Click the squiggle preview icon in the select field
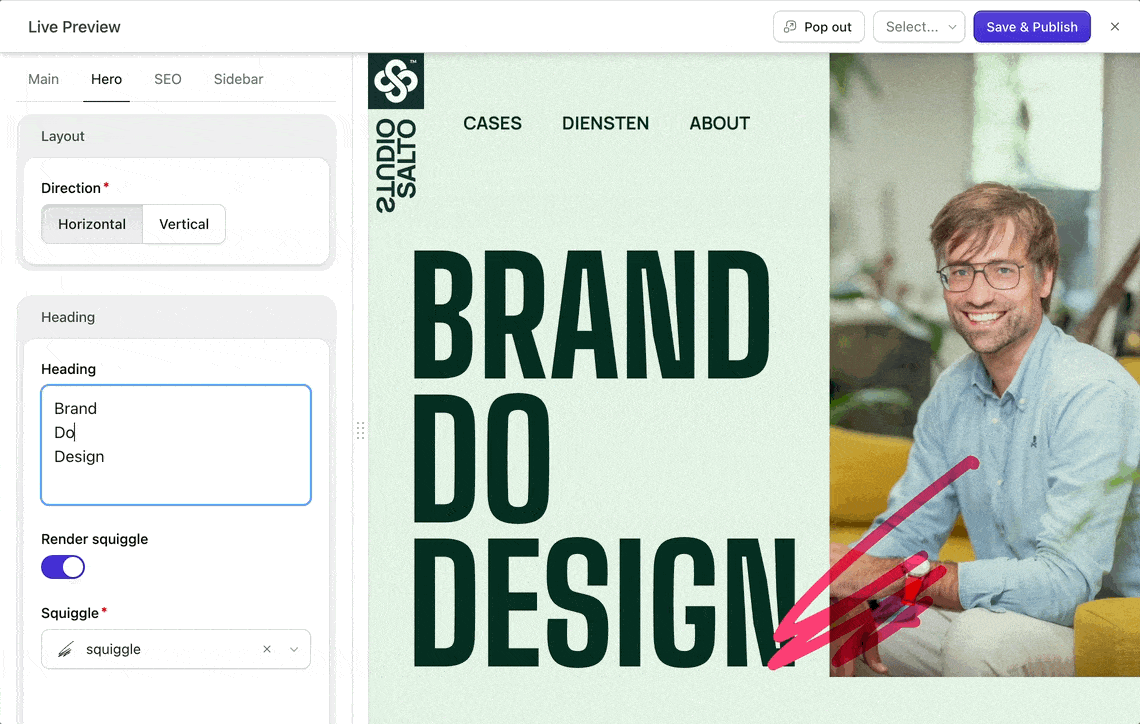Viewport: 1140px width, 724px height. tap(65, 650)
